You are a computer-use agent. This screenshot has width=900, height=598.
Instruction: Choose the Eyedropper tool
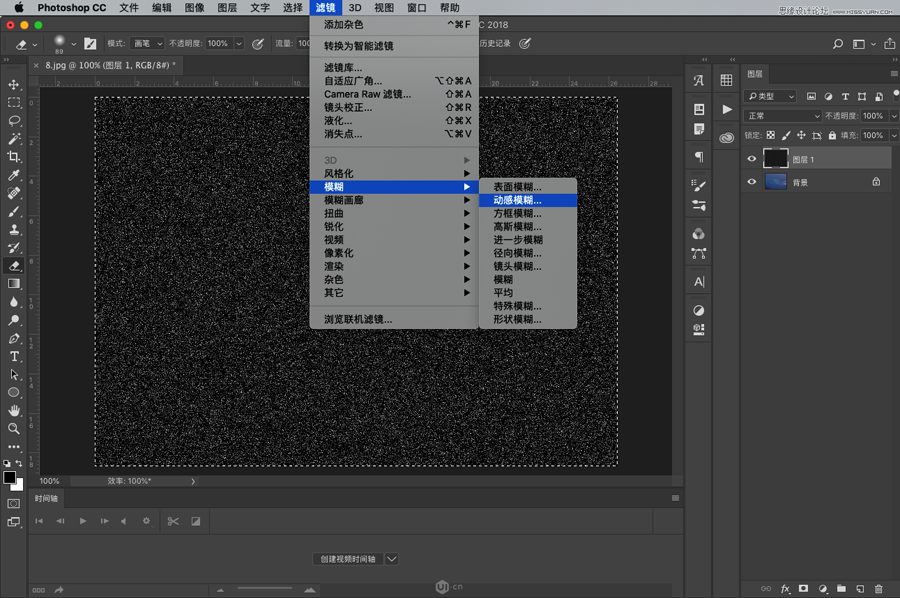14,175
